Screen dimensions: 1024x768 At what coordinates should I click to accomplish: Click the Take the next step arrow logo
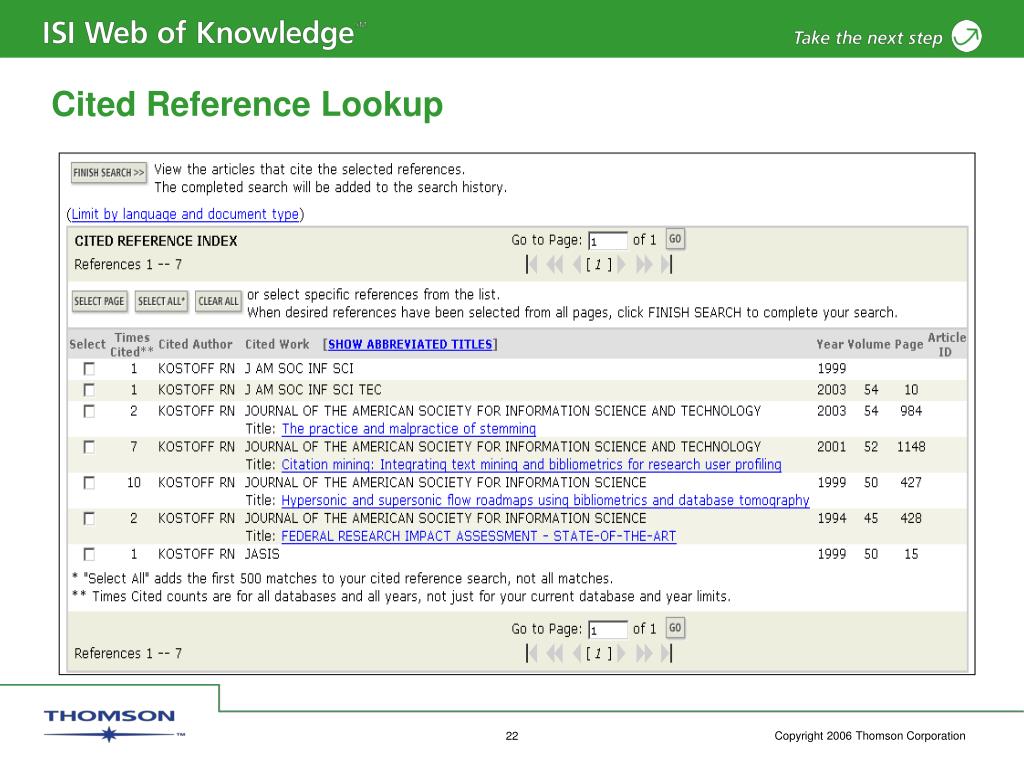click(967, 35)
